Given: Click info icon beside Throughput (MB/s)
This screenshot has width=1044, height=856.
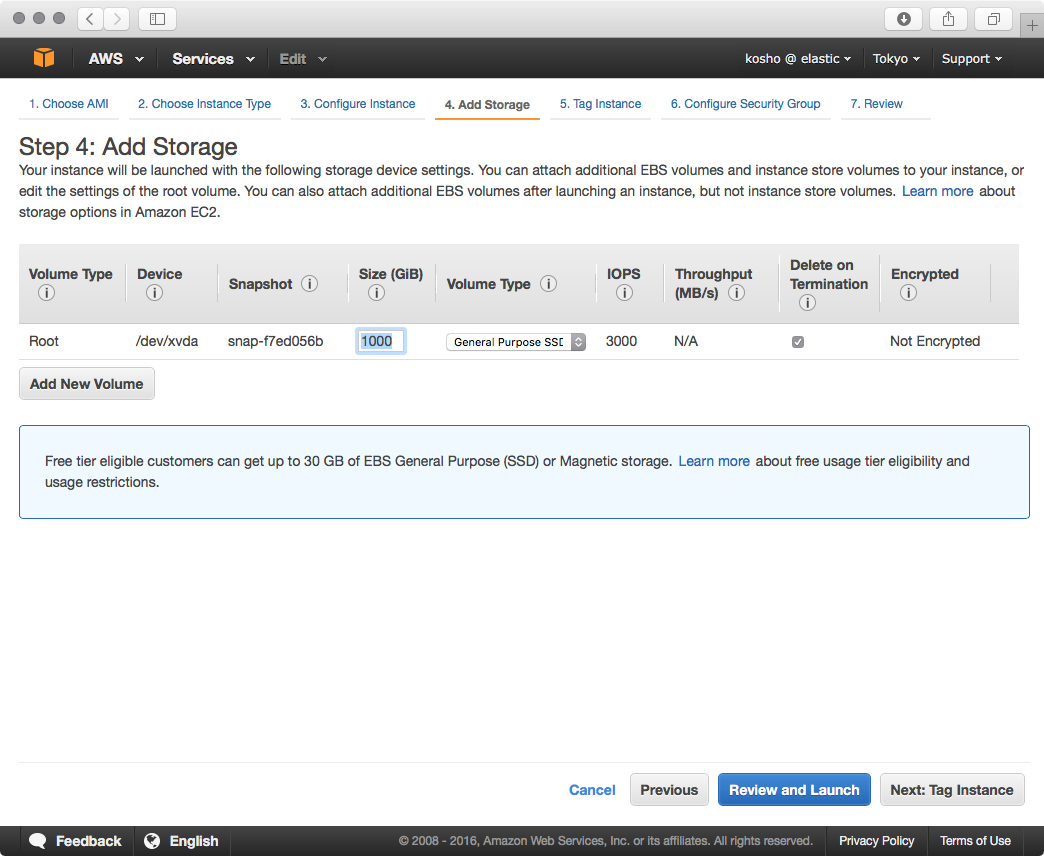Looking at the screenshot, I should pyautogui.click(x=737, y=293).
